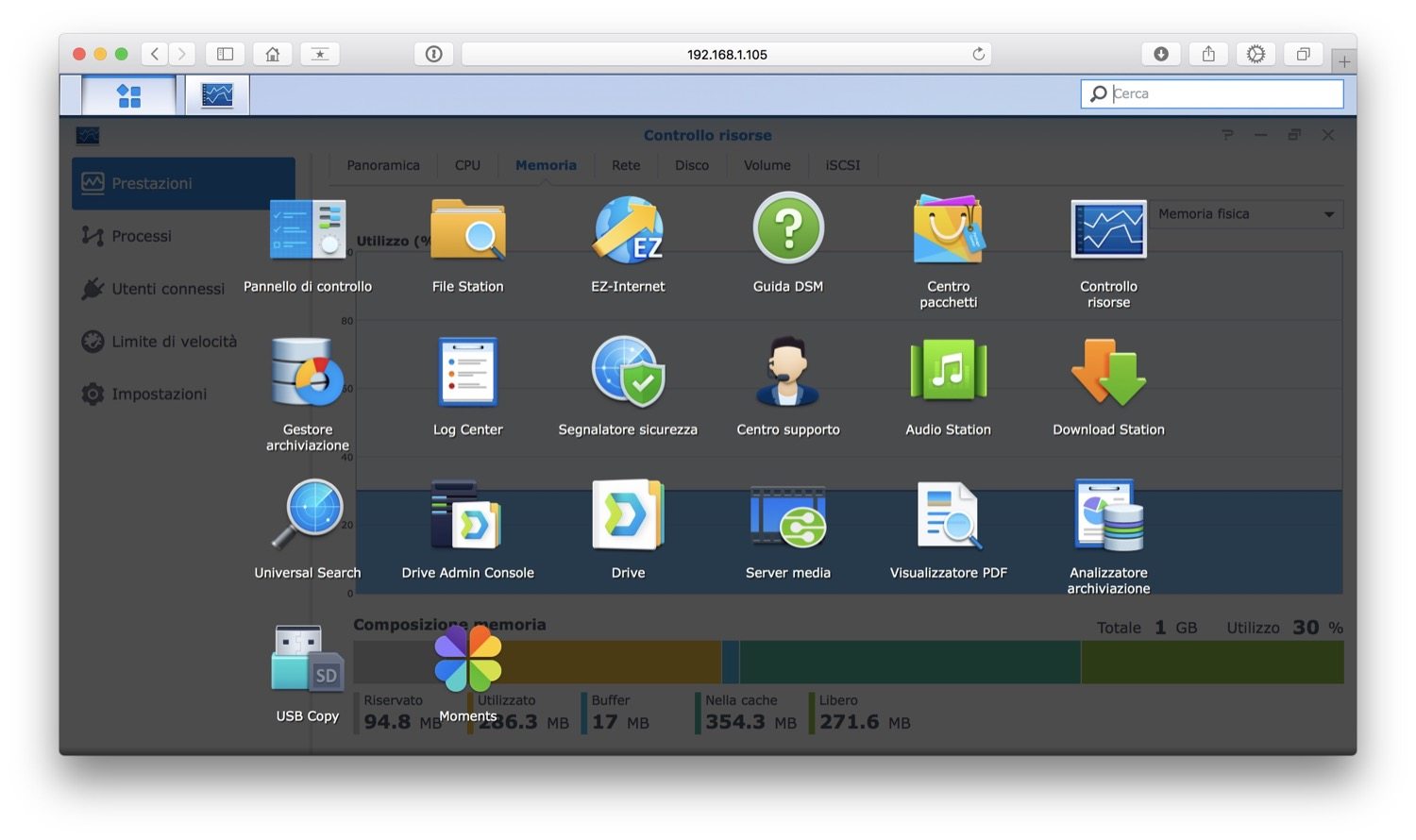The image size is (1416, 840).
Task: Open Utenti connessi section
Action: click(x=183, y=289)
